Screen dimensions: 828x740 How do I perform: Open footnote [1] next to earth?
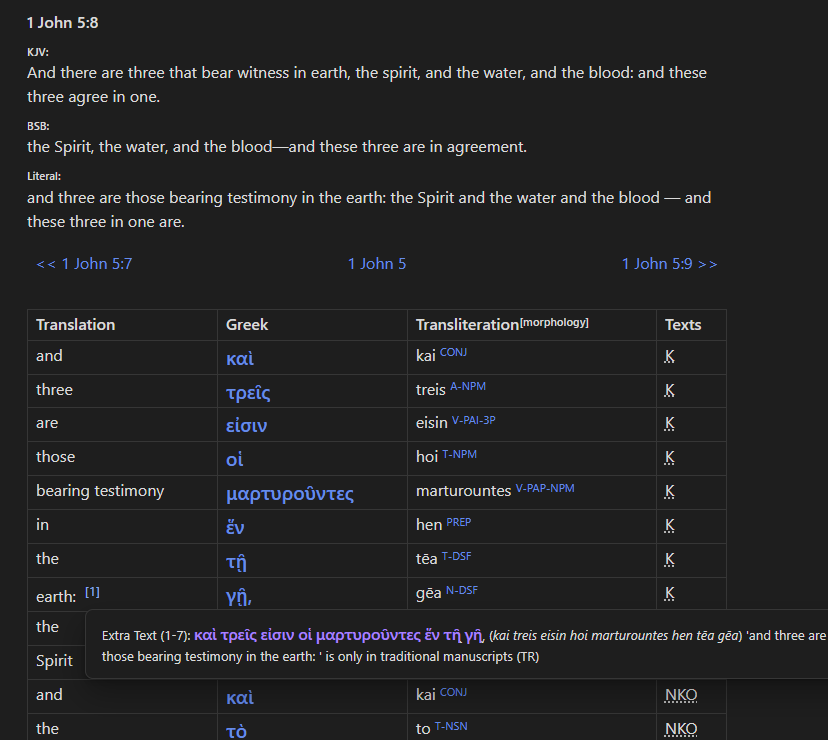(x=92, y=592)
